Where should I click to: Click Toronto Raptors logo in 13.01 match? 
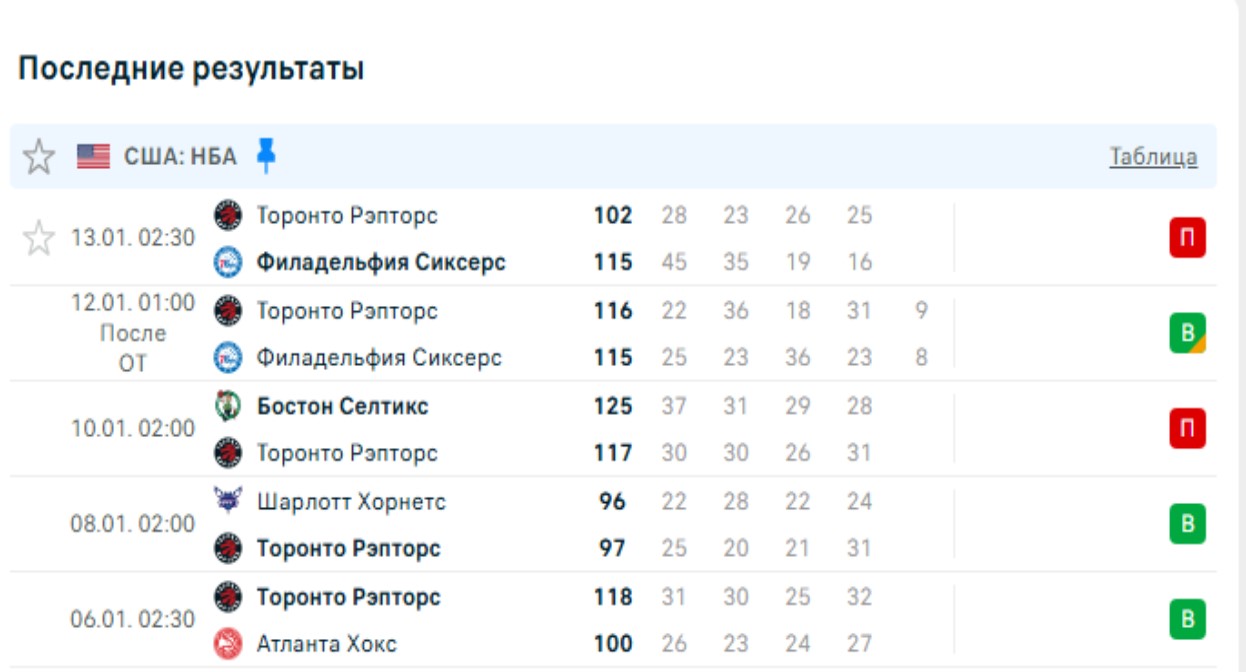click(228, 215)
